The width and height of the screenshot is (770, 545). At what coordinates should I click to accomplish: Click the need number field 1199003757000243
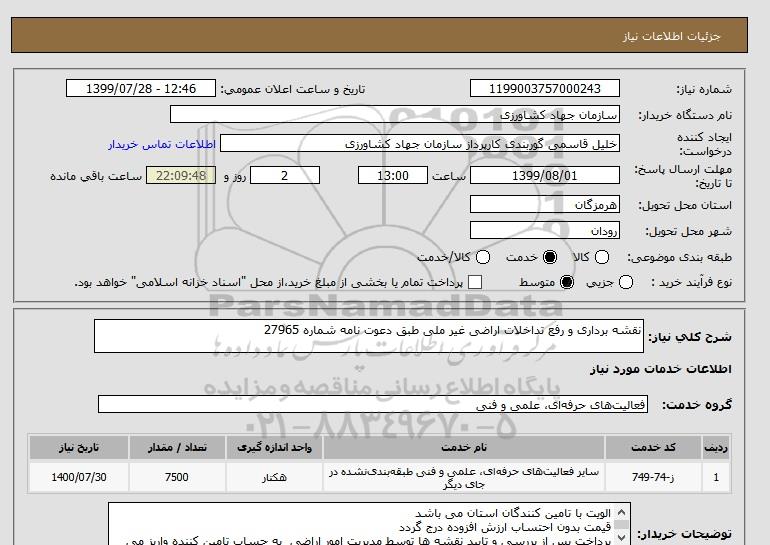pos(545,88)
